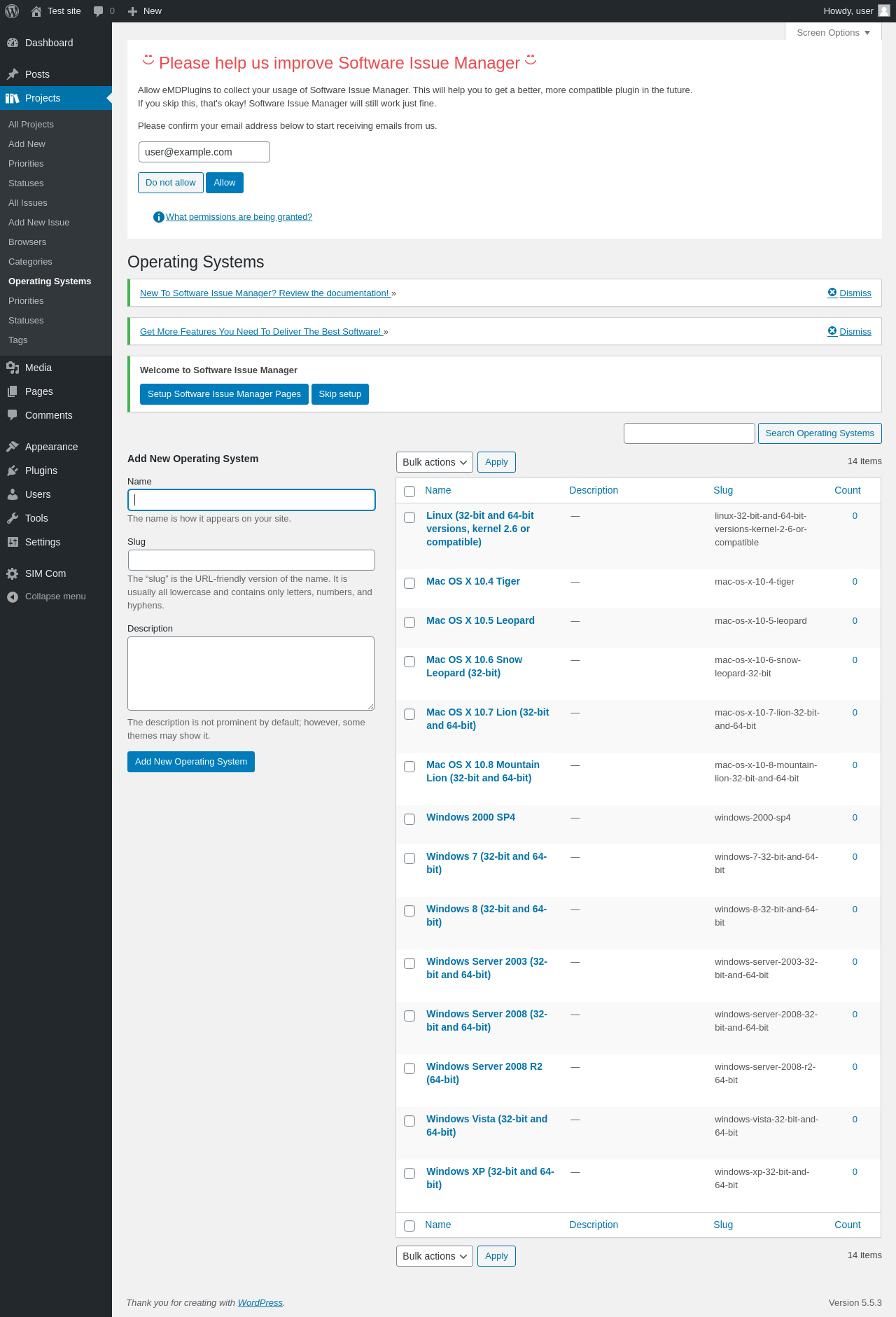Sort by footer Count column

click(848, 1225)
